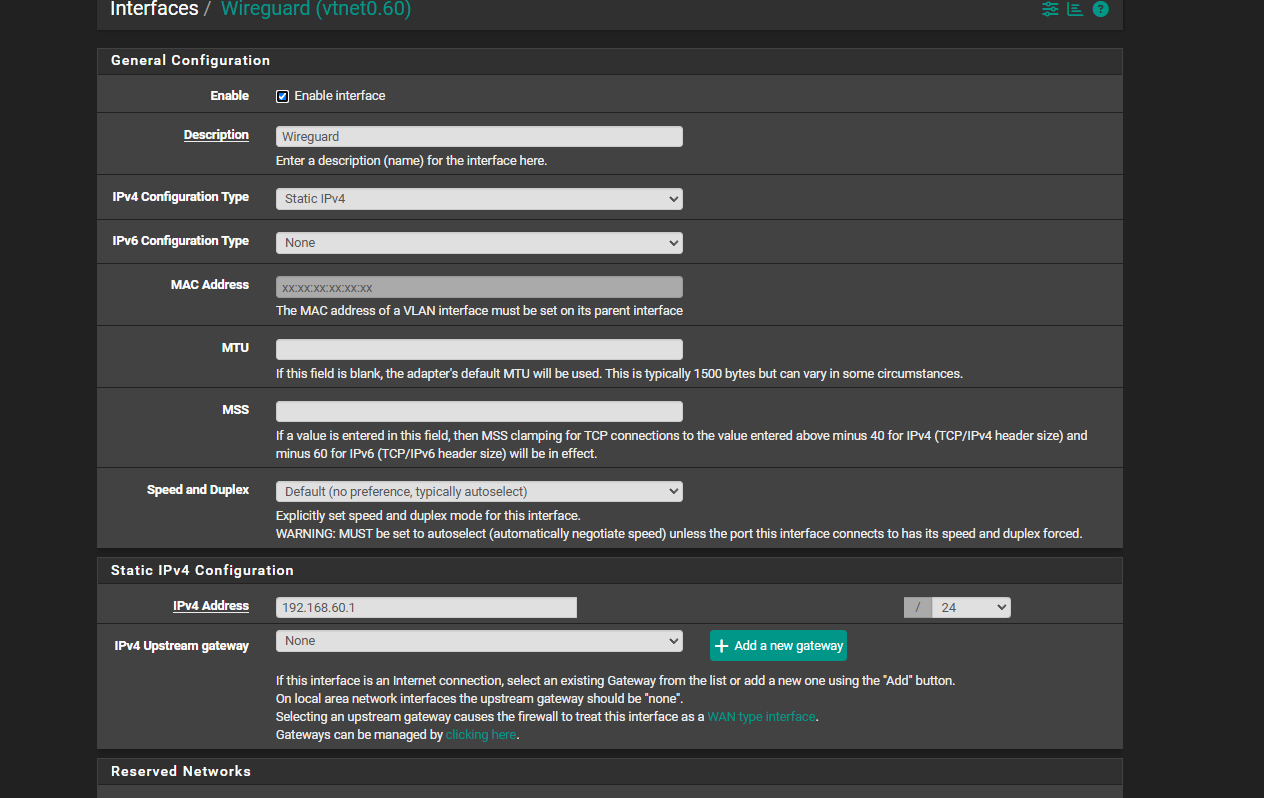This screenshot has height=798, width=1264.
Task: Open the IPv4 Upstream gateway dropdown
Action: [479, 641]
